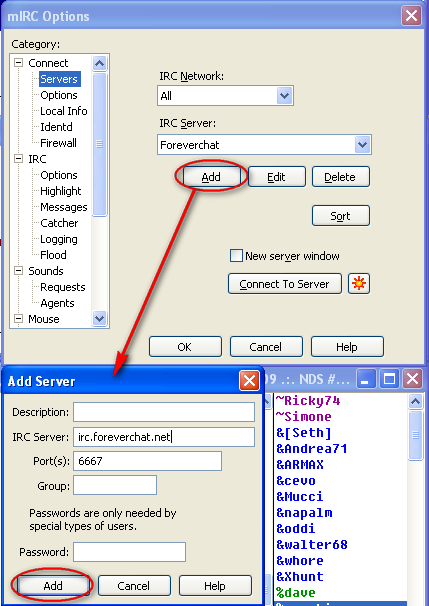Select Local Info in category tree
Image resolution: width=429 pixels, height=606 pixels.
click(64, 111)
